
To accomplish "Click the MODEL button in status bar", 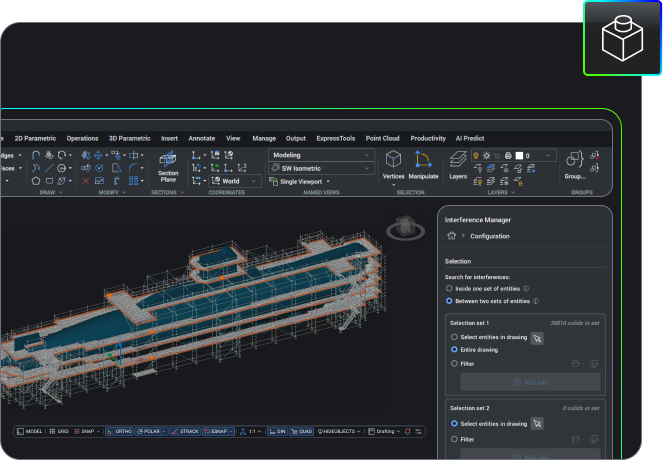I will click(x=30, y=431).
